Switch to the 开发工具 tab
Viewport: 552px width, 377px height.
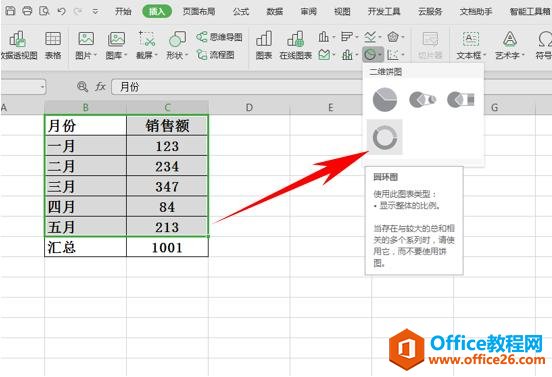click(384, 12)
